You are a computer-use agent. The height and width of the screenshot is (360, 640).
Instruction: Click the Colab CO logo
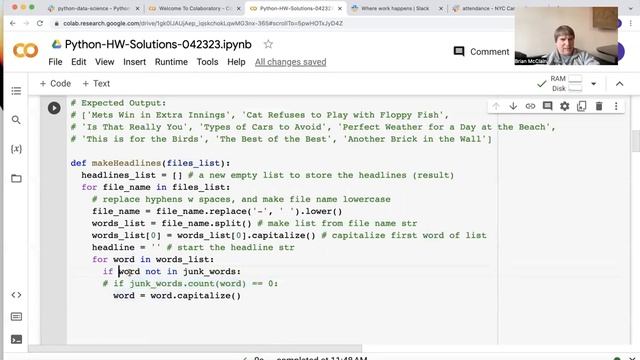point(26,51)
